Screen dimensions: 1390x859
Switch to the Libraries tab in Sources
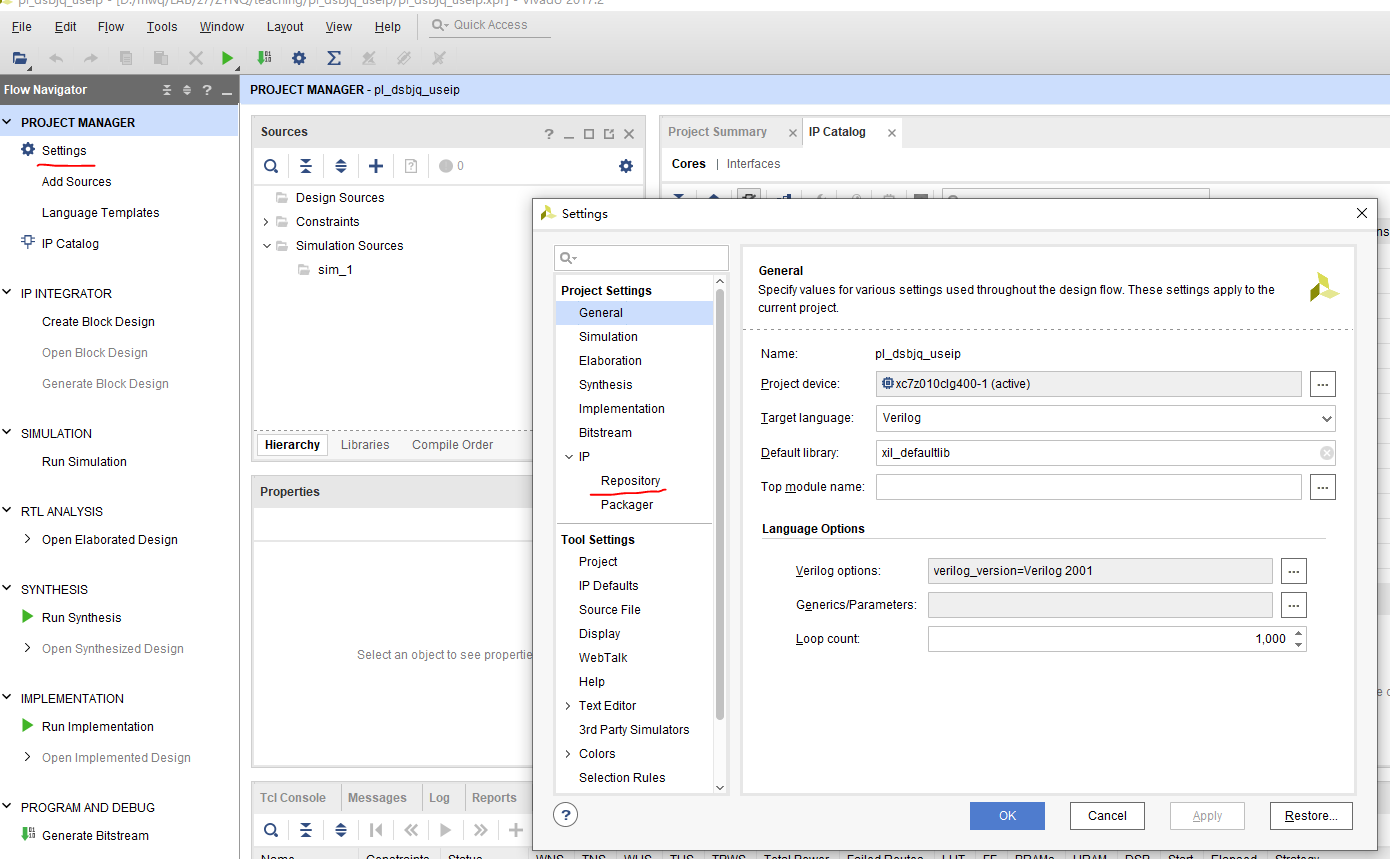[x=365, y=445]
